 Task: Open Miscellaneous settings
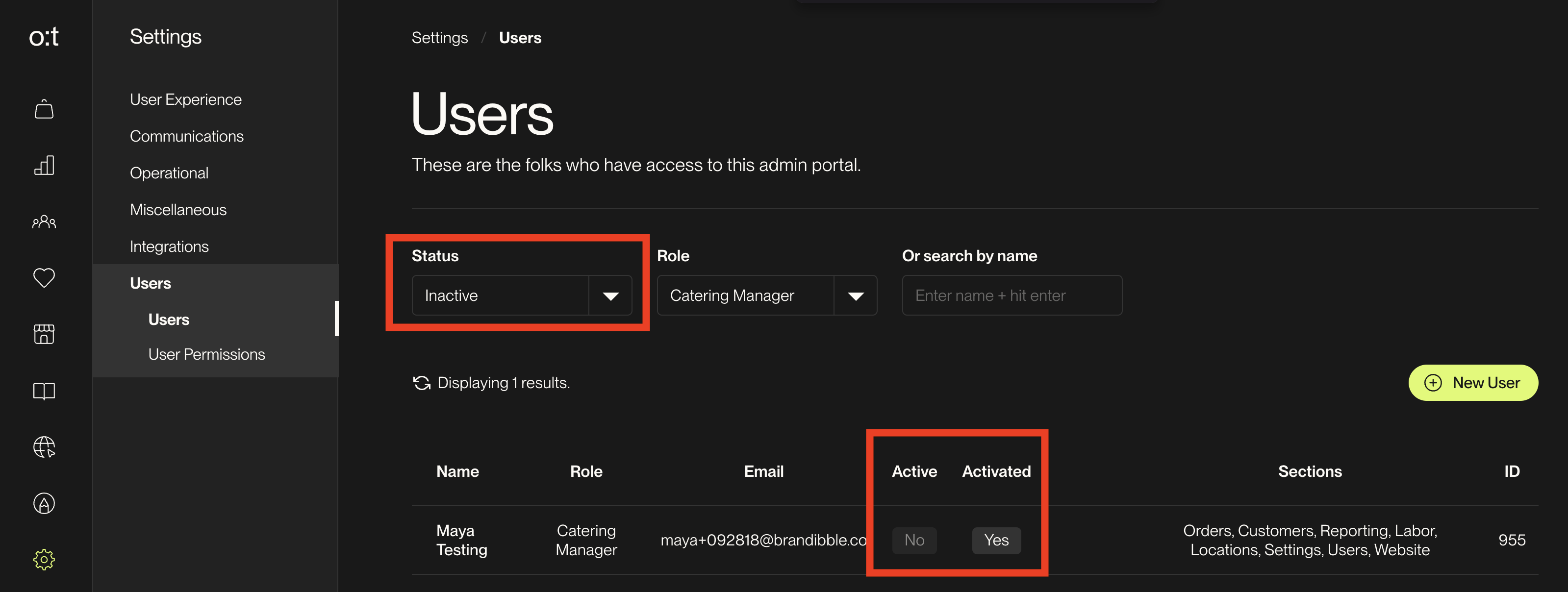tap(178, 210)
